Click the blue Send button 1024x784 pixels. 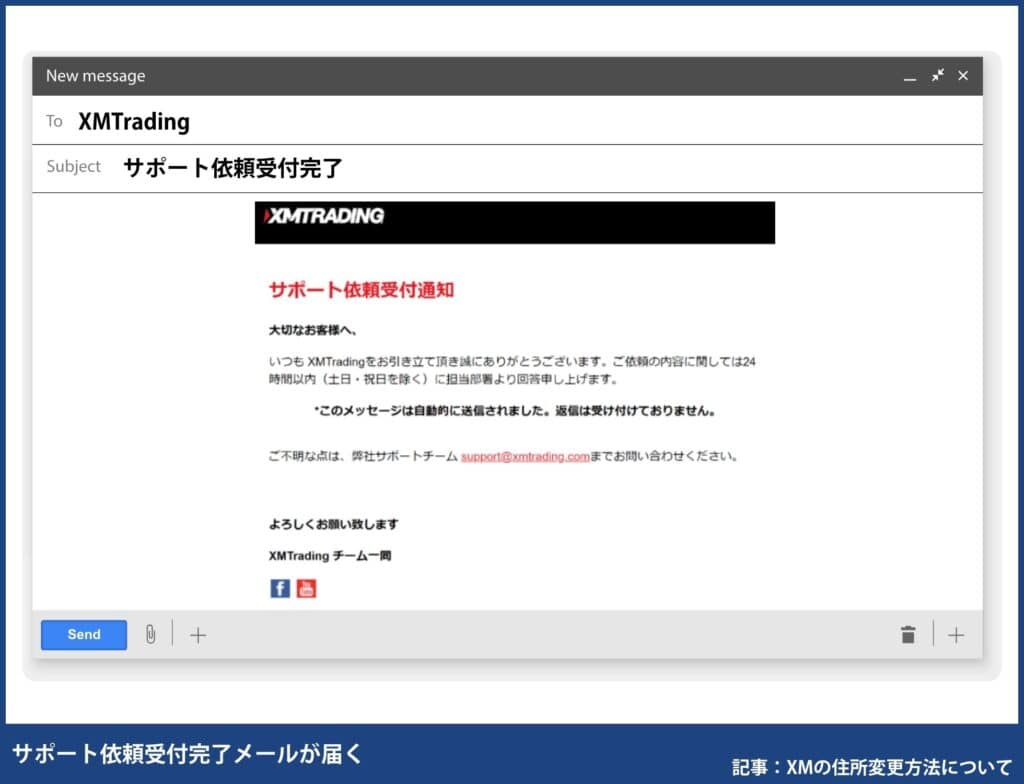point(84,634)
